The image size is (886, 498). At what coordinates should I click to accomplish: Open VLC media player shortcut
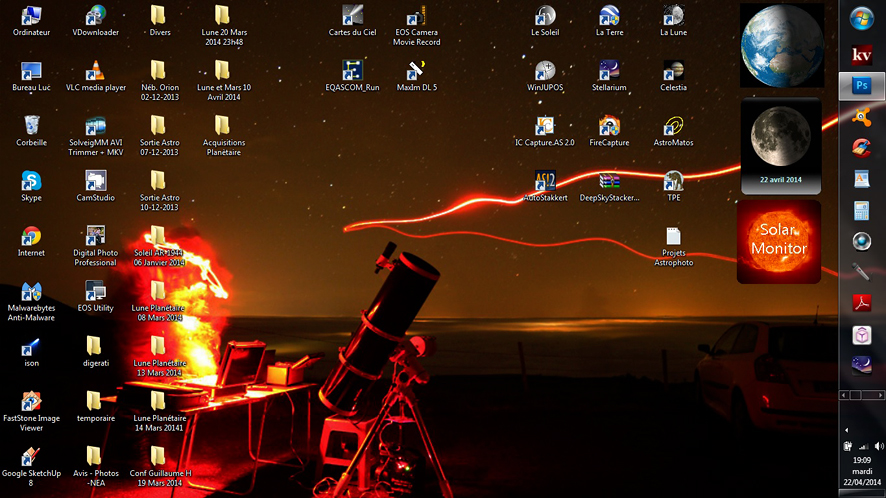pos(95,76)
